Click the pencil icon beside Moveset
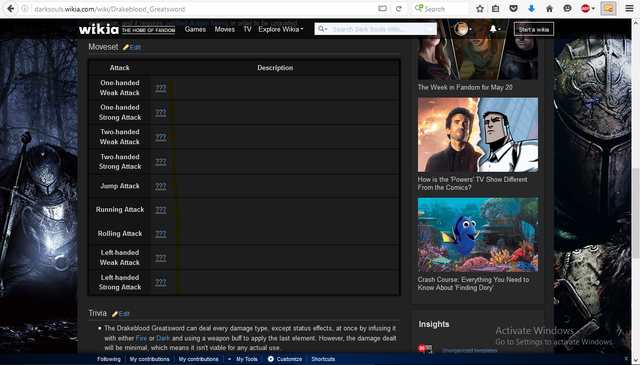 pos(126,47)
